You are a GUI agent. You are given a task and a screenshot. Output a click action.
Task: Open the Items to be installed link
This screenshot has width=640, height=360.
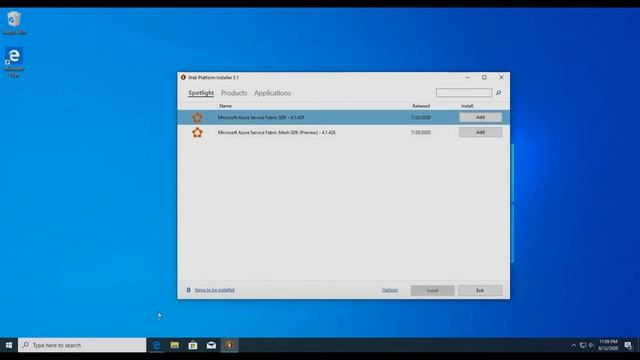click(x=215, y=290)
